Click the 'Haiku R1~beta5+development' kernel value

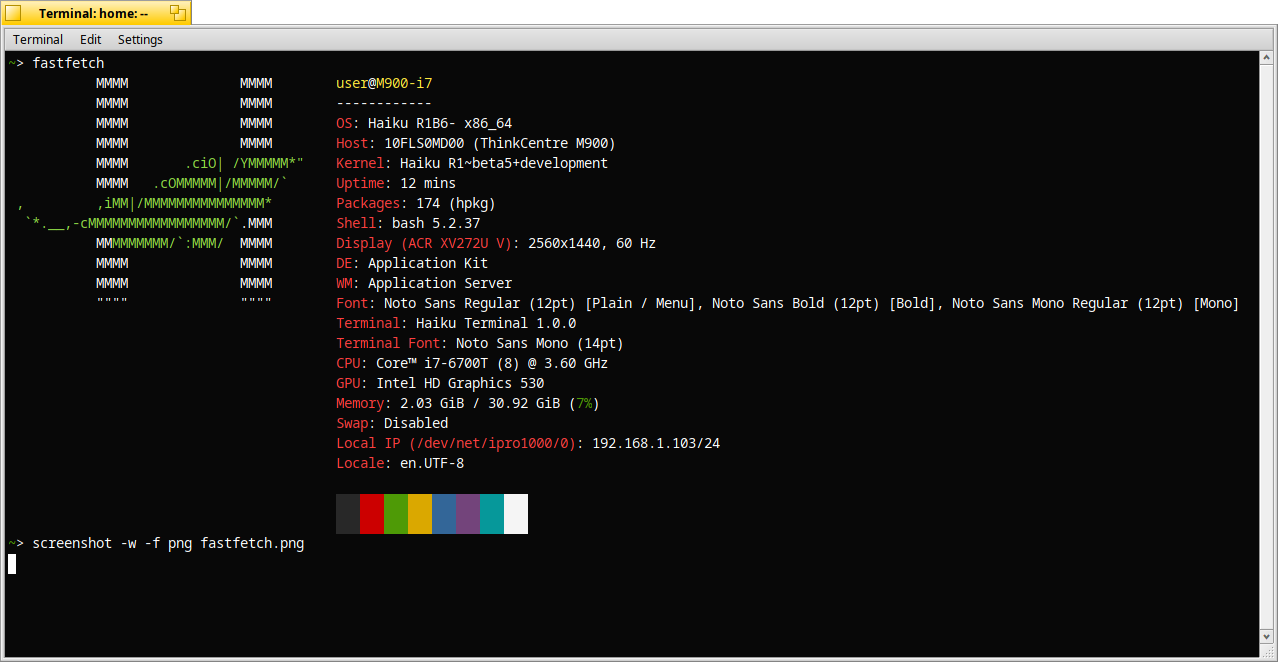click(x=504, y=163)
